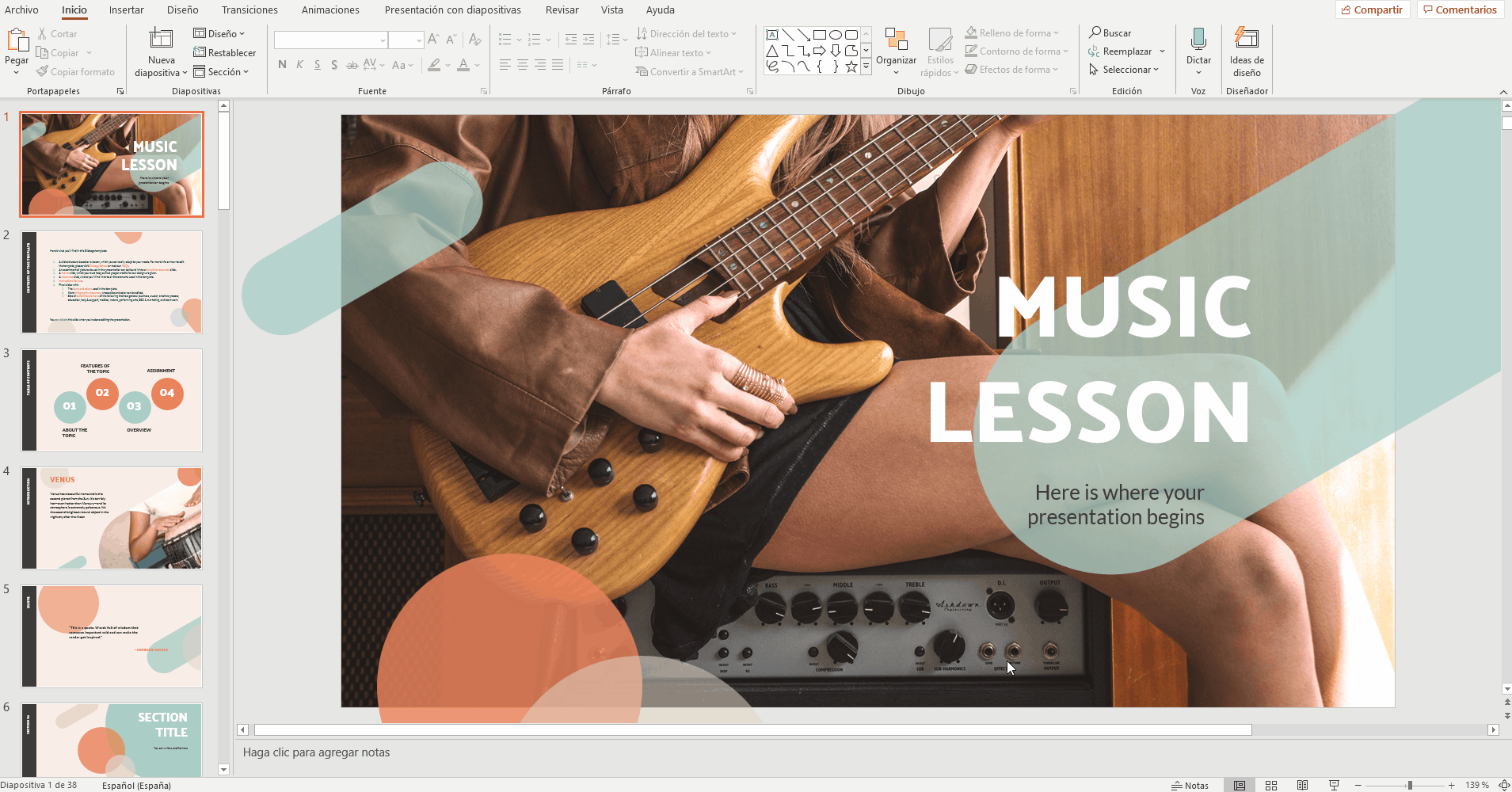1512x792 pixels.
Task: Pick the font color A swatch
Action: click(463, 65)
